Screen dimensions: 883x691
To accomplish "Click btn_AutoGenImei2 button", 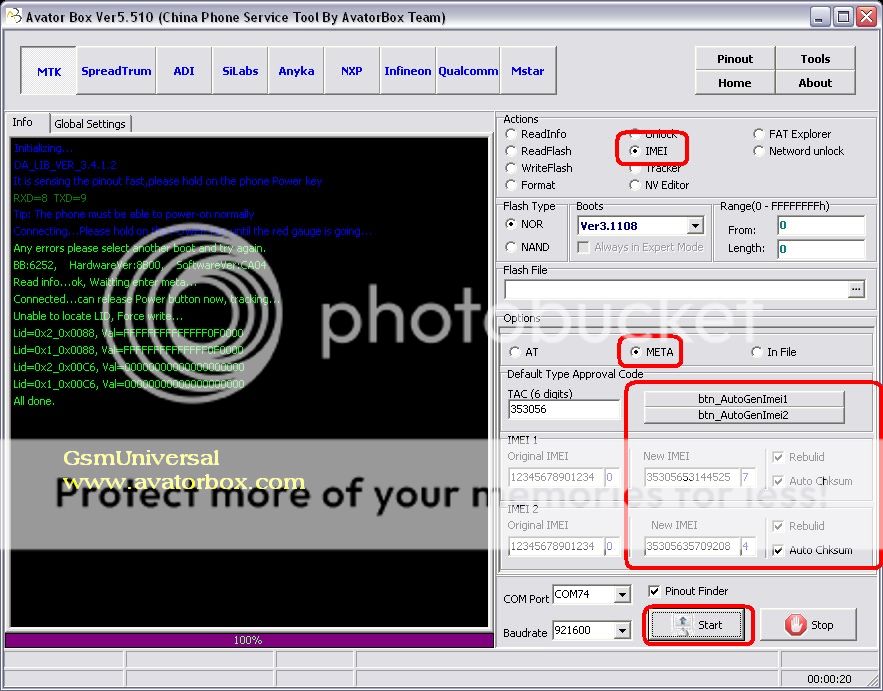I will (x=743, y=415).
